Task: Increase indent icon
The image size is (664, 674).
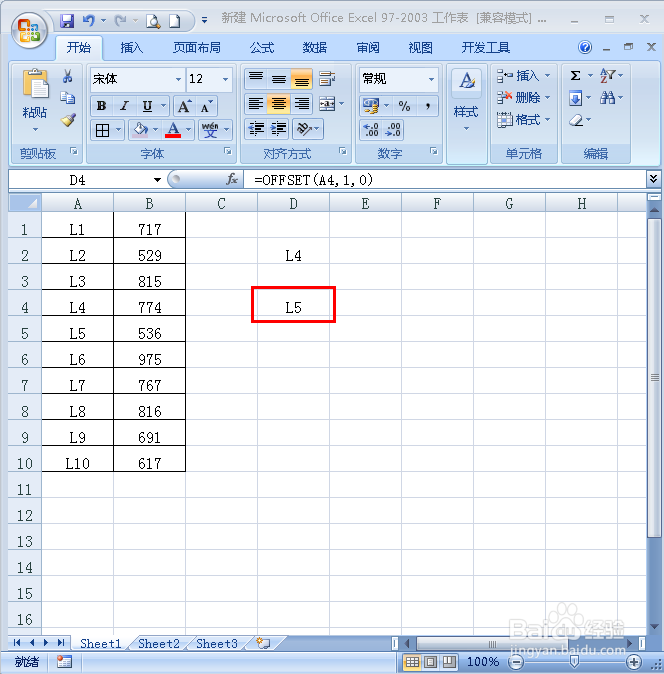Action: coord(278,129)
